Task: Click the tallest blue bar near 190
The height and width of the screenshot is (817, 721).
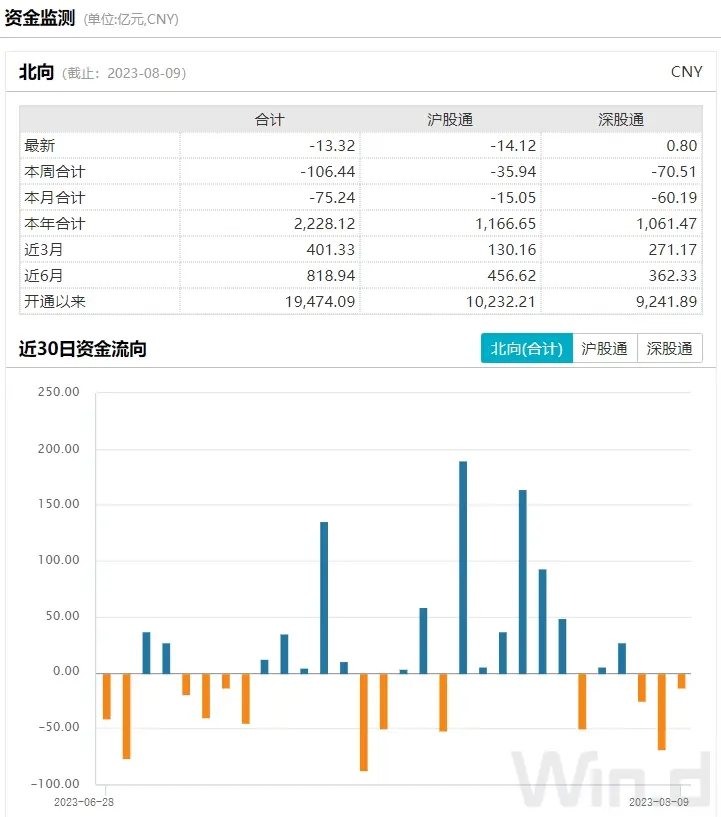Action: [x=463, y=567]
